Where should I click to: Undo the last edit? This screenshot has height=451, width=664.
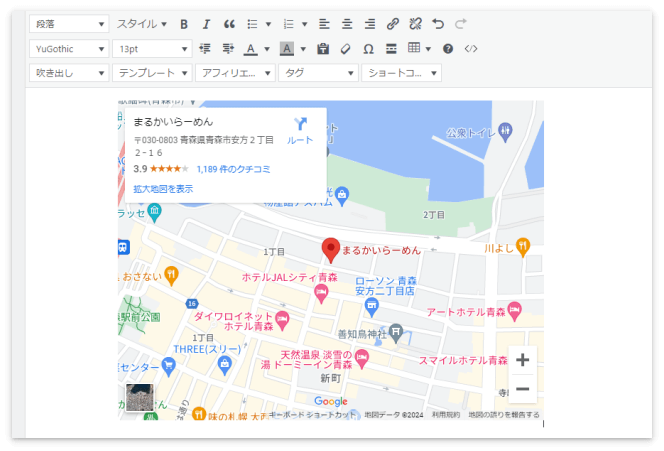[x=438, y=24]
